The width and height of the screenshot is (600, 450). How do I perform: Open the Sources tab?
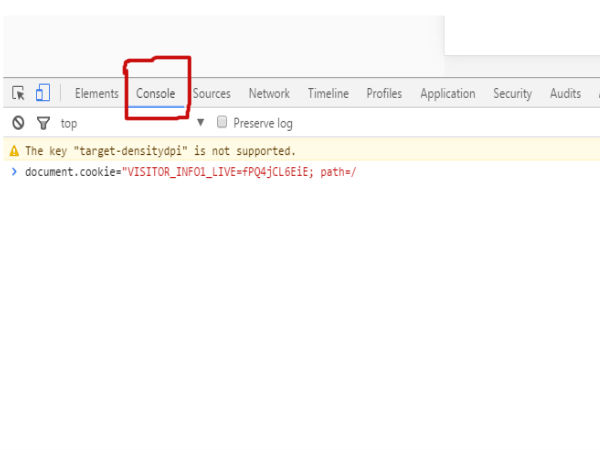[211, 94]
